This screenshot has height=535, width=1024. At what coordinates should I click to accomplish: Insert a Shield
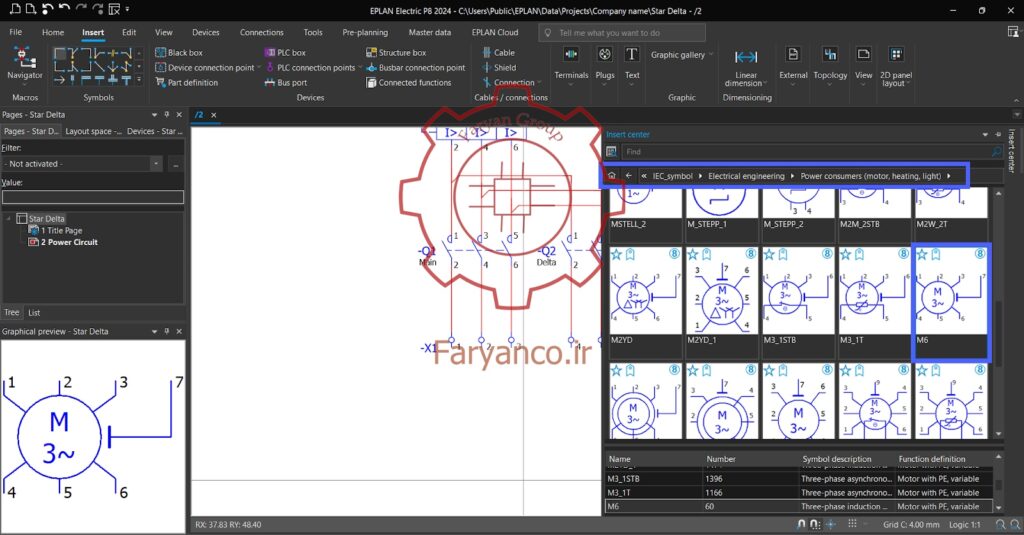tap(499, 67)
